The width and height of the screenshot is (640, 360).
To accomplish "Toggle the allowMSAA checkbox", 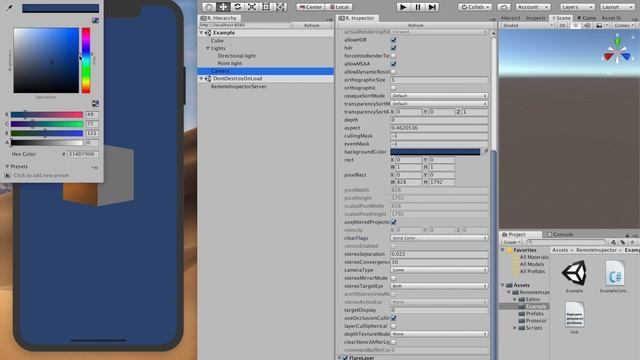I will coord(393,64).
